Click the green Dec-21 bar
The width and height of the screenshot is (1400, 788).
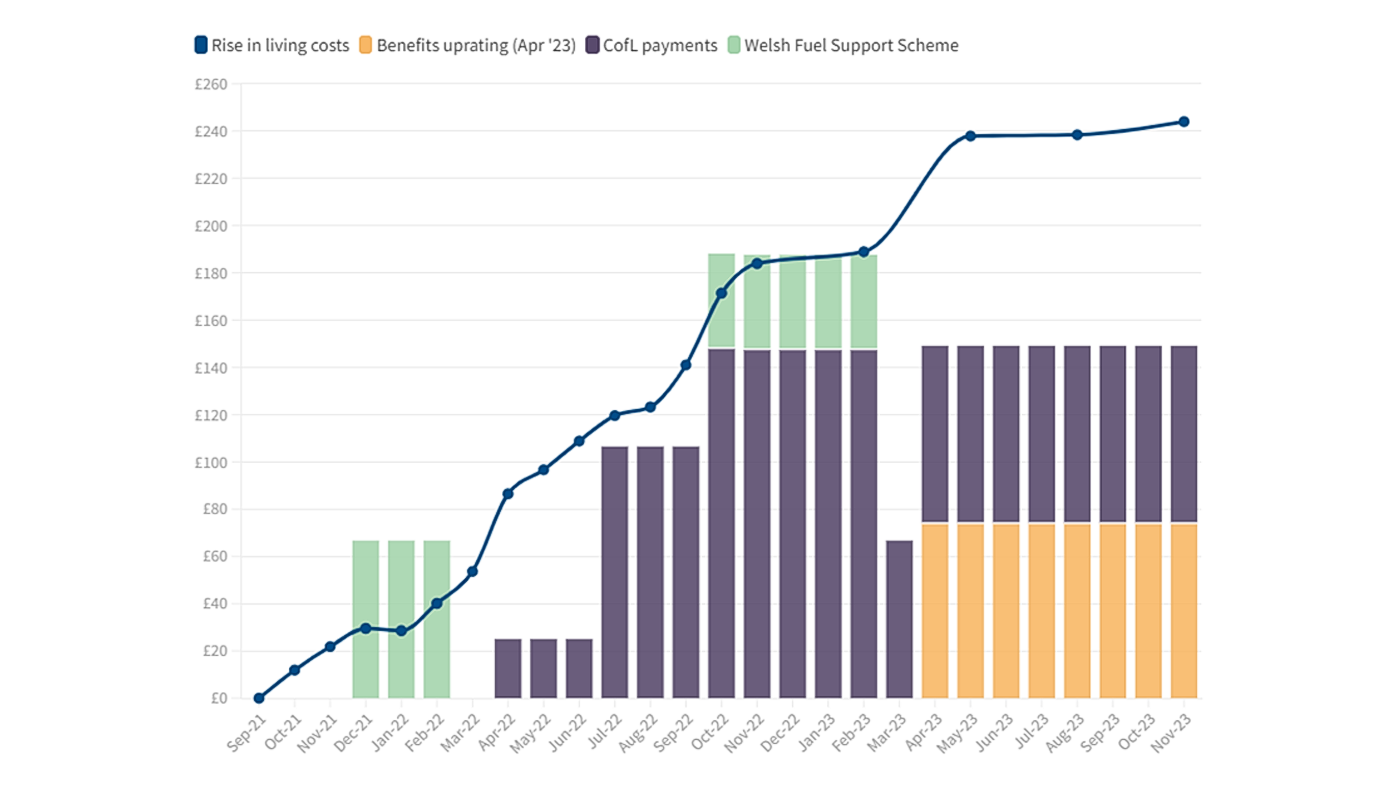364,620
